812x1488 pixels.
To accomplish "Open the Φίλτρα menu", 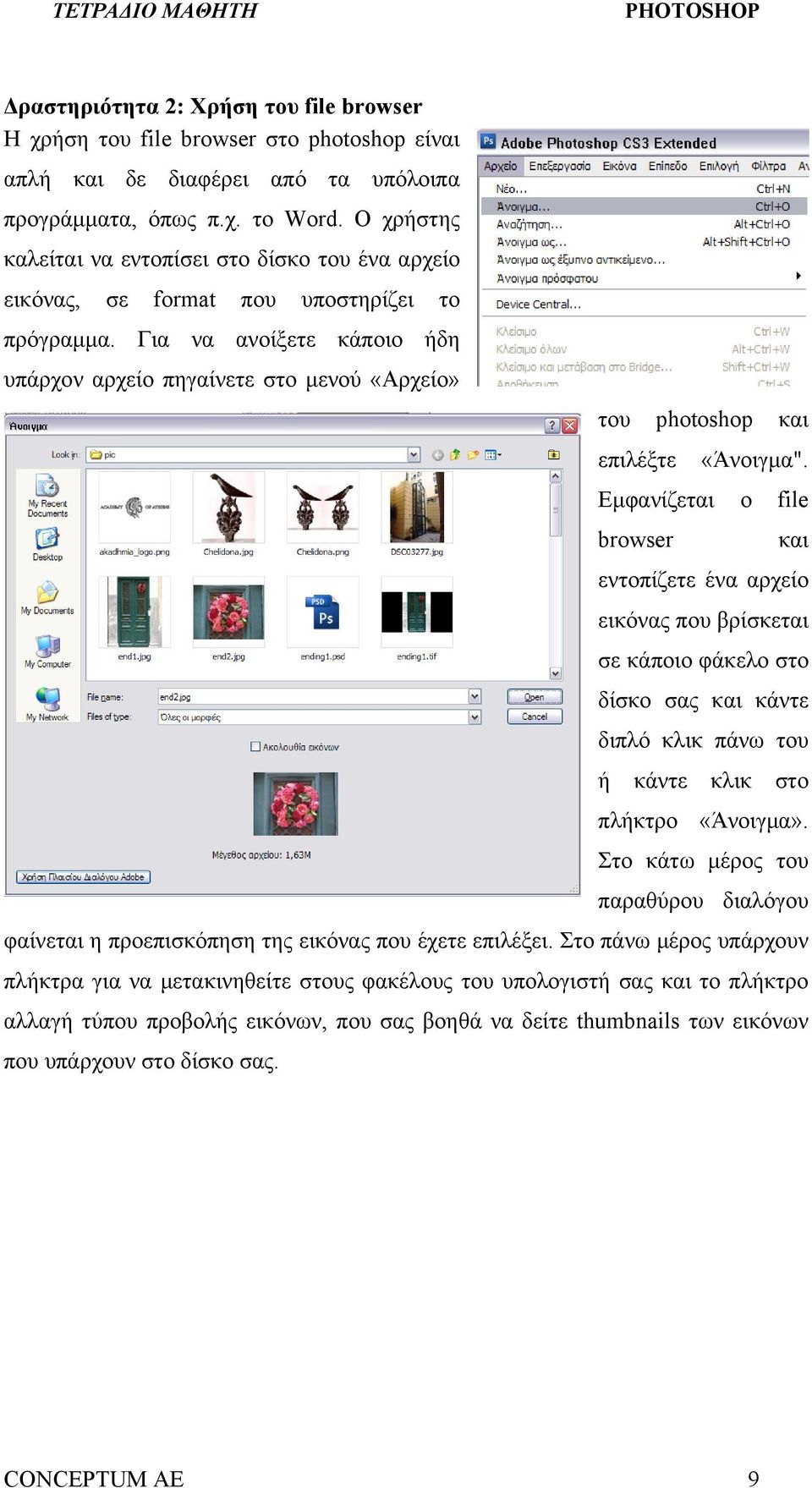I will tap(768, 167).
